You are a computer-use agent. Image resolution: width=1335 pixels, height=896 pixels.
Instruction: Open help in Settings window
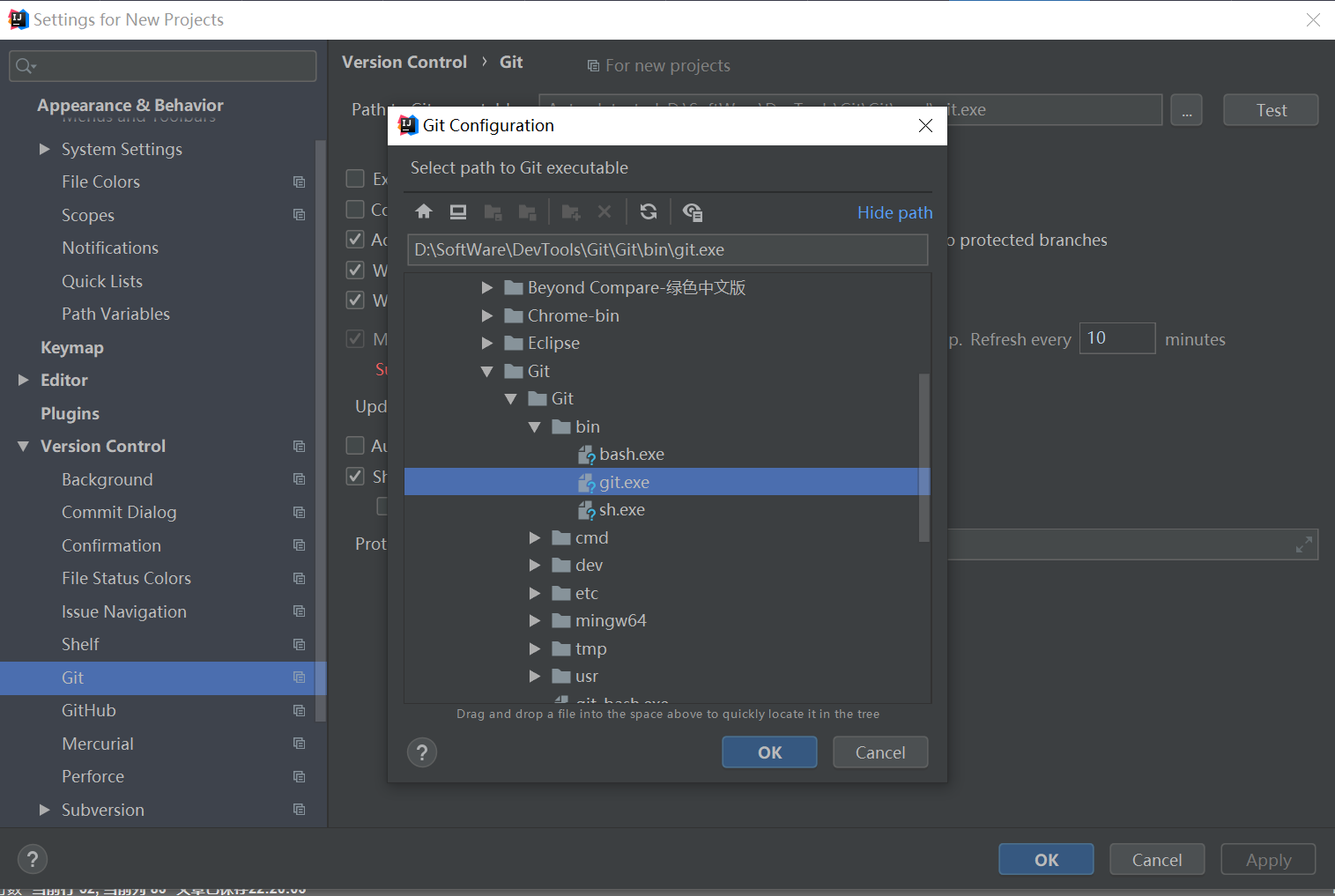[33, 859]
